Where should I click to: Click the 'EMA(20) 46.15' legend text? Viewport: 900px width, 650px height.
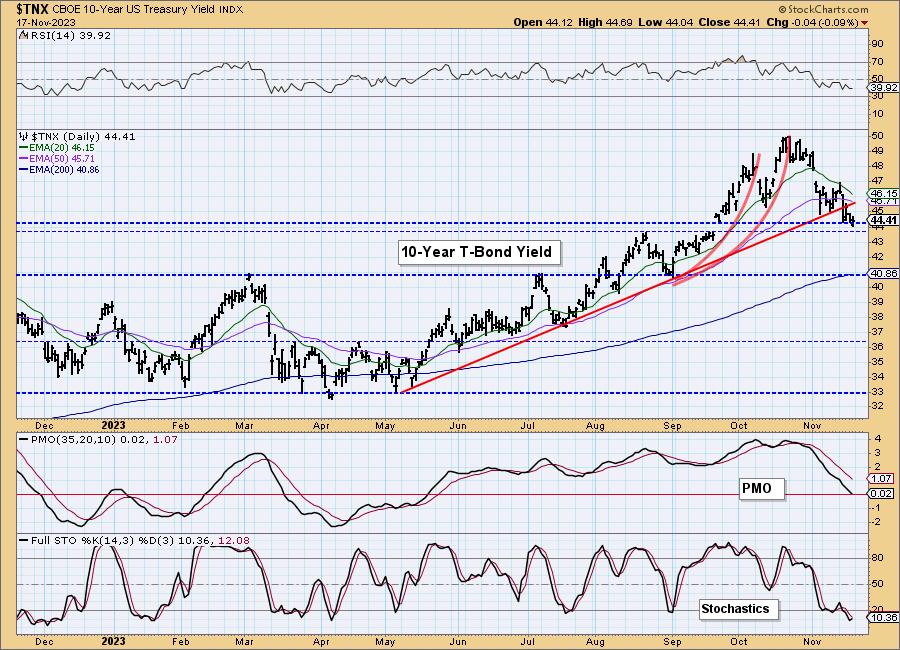coord(62,148)
